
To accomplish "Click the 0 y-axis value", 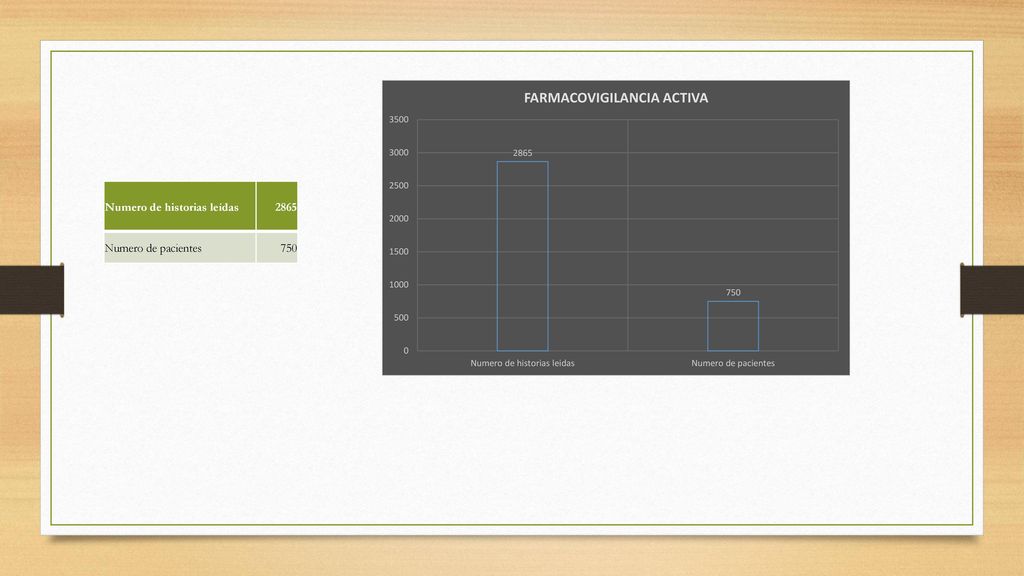I will pos(406,351).
